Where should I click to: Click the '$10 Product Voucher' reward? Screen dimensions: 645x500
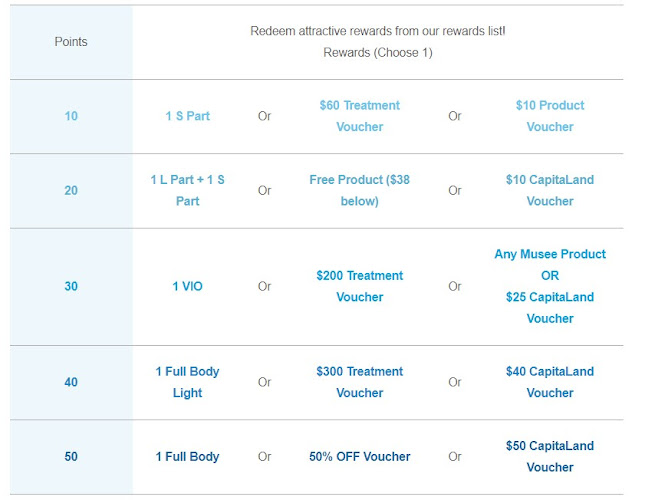550,116
